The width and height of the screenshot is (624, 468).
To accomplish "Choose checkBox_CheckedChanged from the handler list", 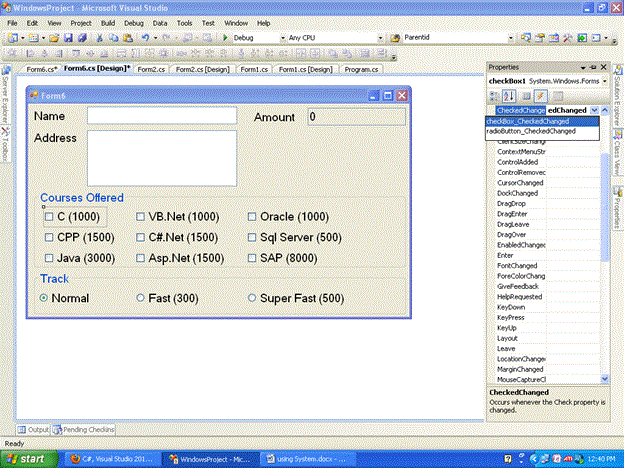I will tap(542, 121).
